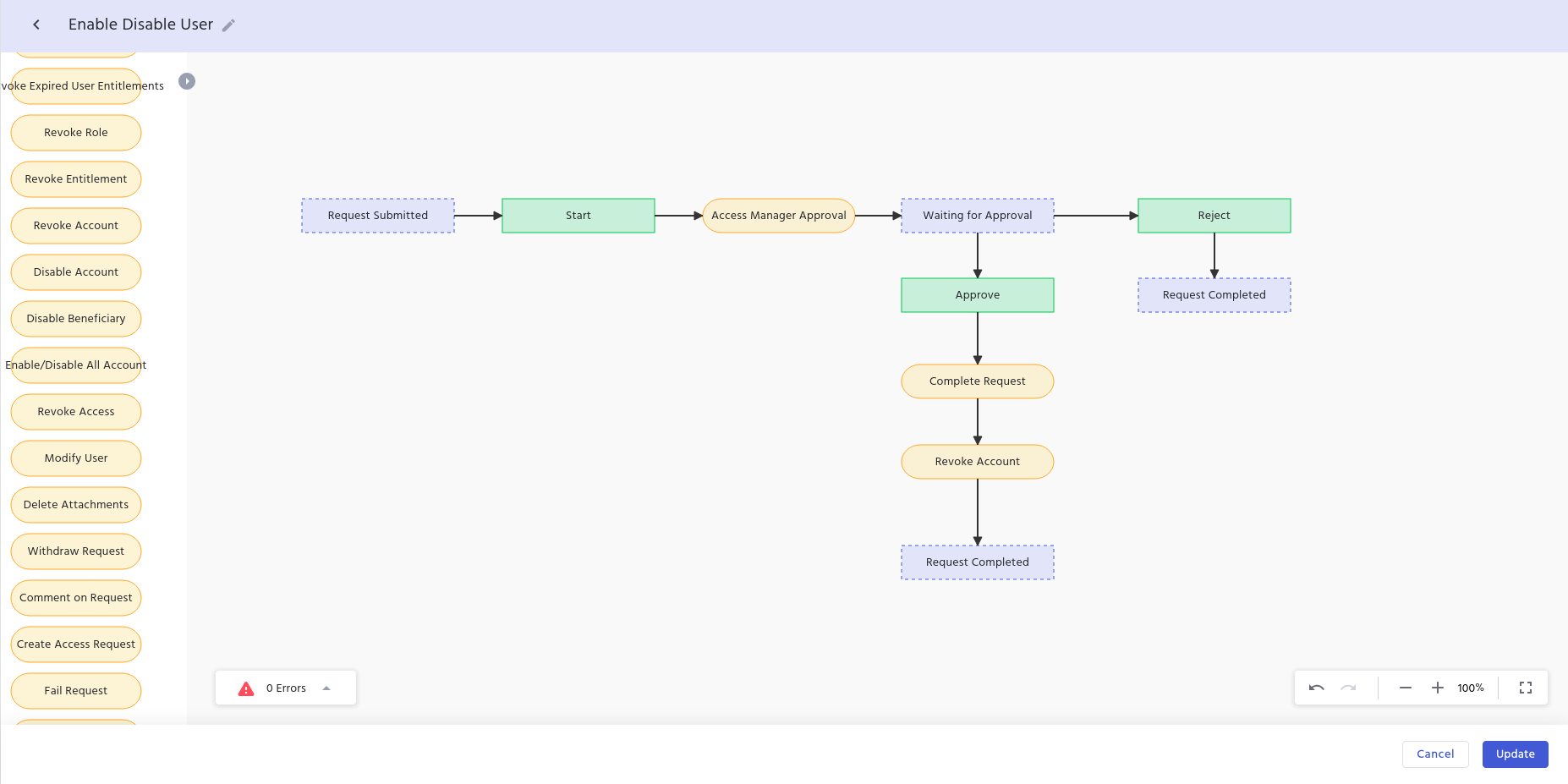This screenshot has width=1568, height=784.
Task: Edit workflow name with pencil icon
Action: [x=228, y=25]
